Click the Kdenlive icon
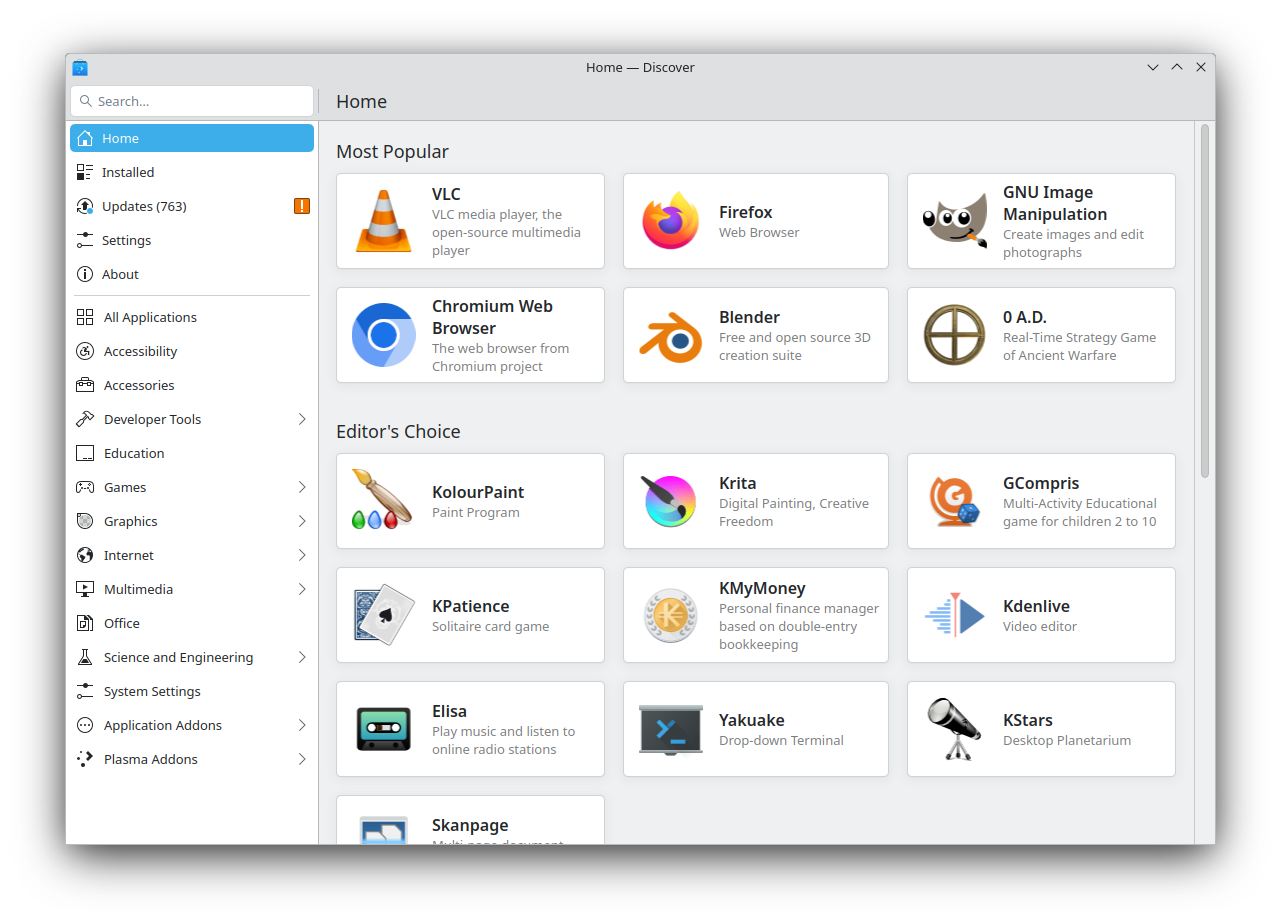 click(955, 615)
